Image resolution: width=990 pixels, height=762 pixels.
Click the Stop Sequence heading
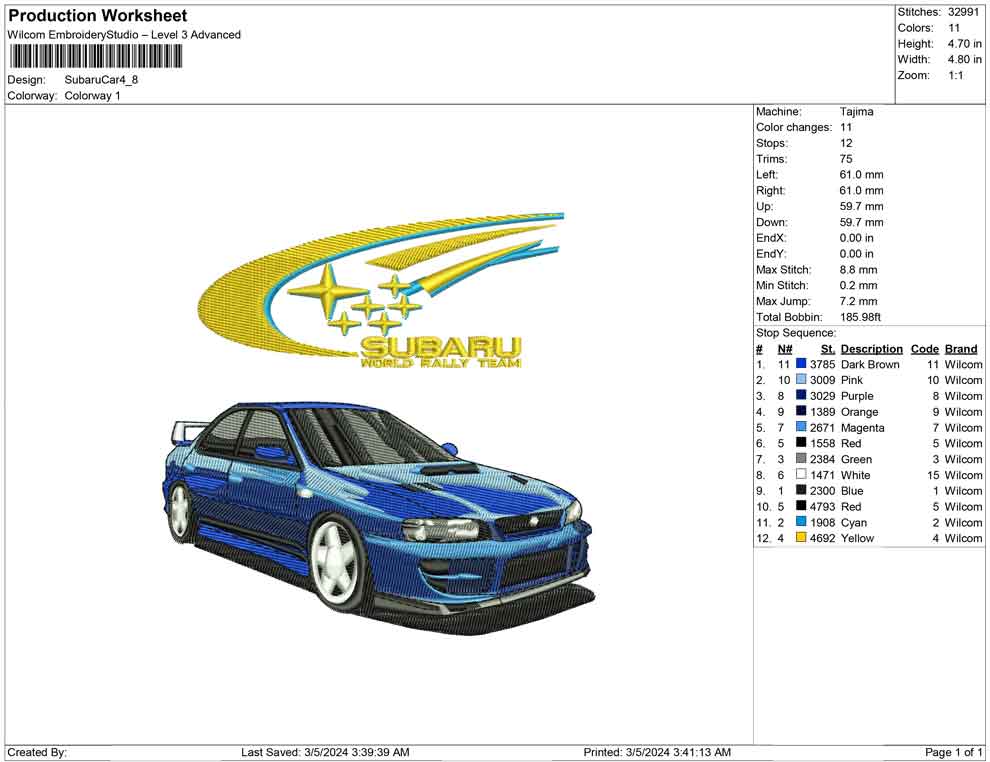coord(795,332)
